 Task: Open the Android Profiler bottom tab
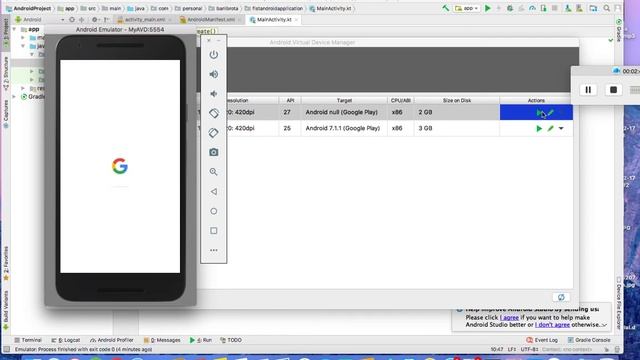pyautogui.click(x=111, y=340)
